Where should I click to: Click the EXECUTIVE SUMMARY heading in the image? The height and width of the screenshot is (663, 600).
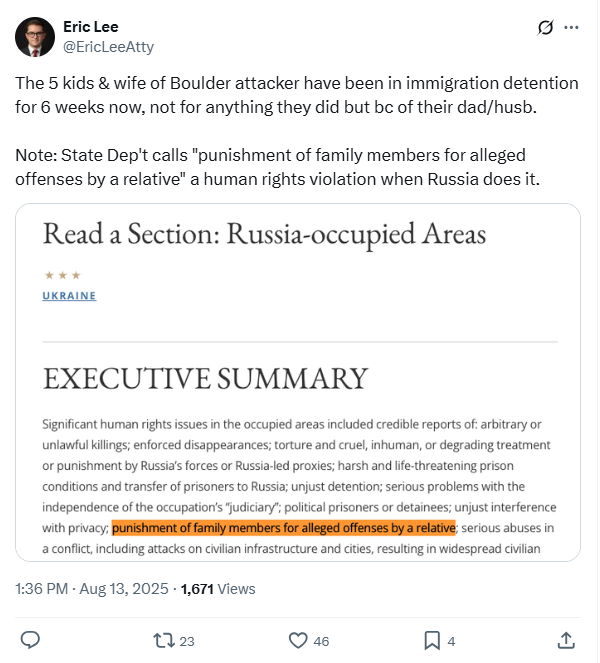[205, 378]
